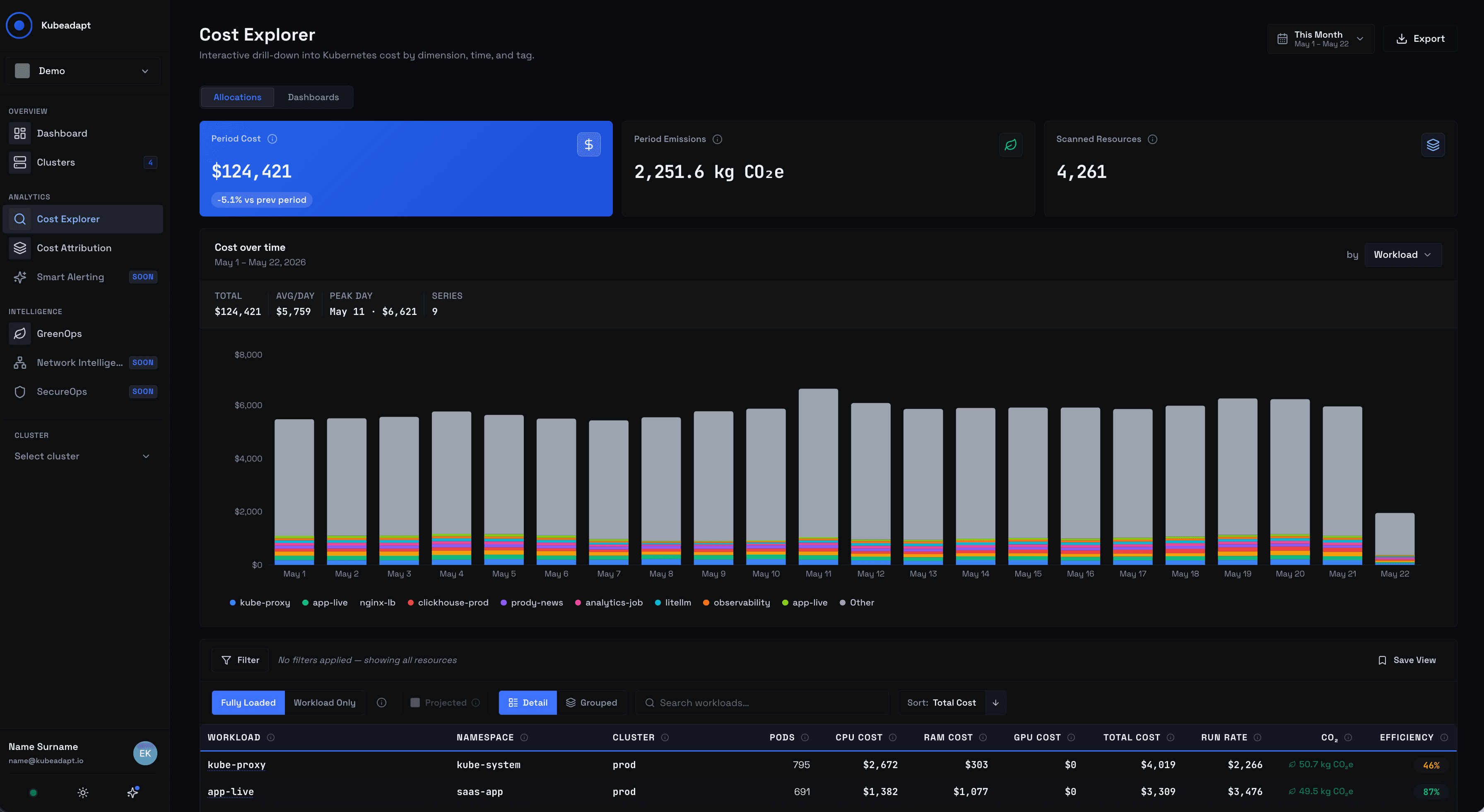This screenshot has width=1484, height=812.
Task: Click the kube-proxy legend swatch
Action: [233, 602]
